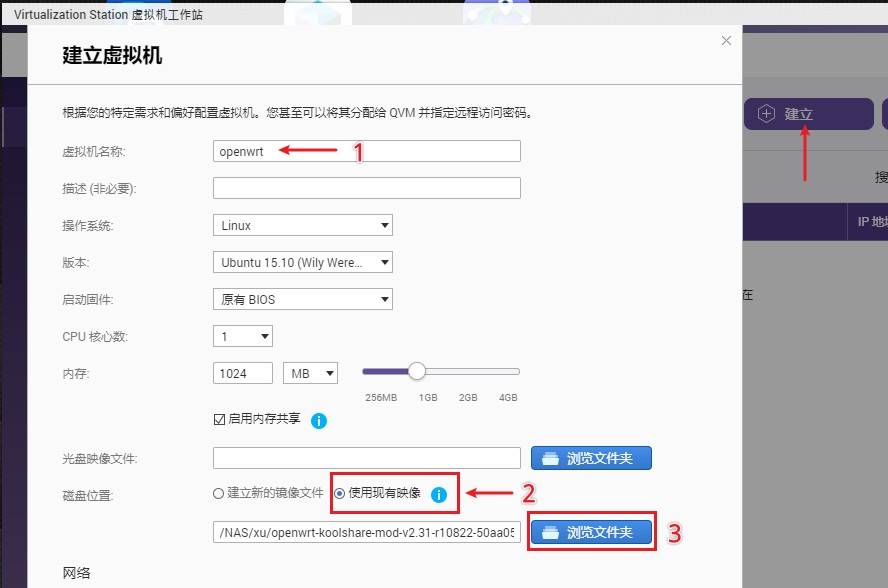Disable the 启用内存共享 checkbox
Image resolution: width=888 pixels, height=588 pixels.
coord(217,420)
